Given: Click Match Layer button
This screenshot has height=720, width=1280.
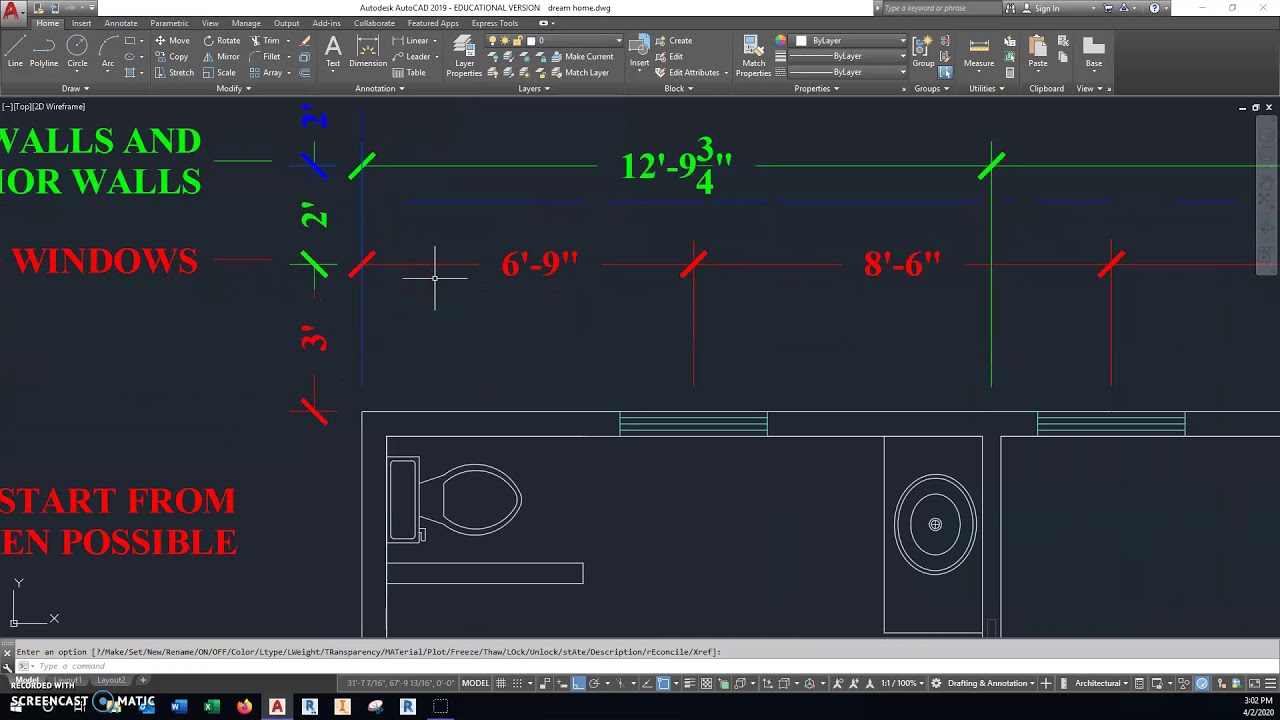Looking at the screenshot, I should click(x=578, y=73).
